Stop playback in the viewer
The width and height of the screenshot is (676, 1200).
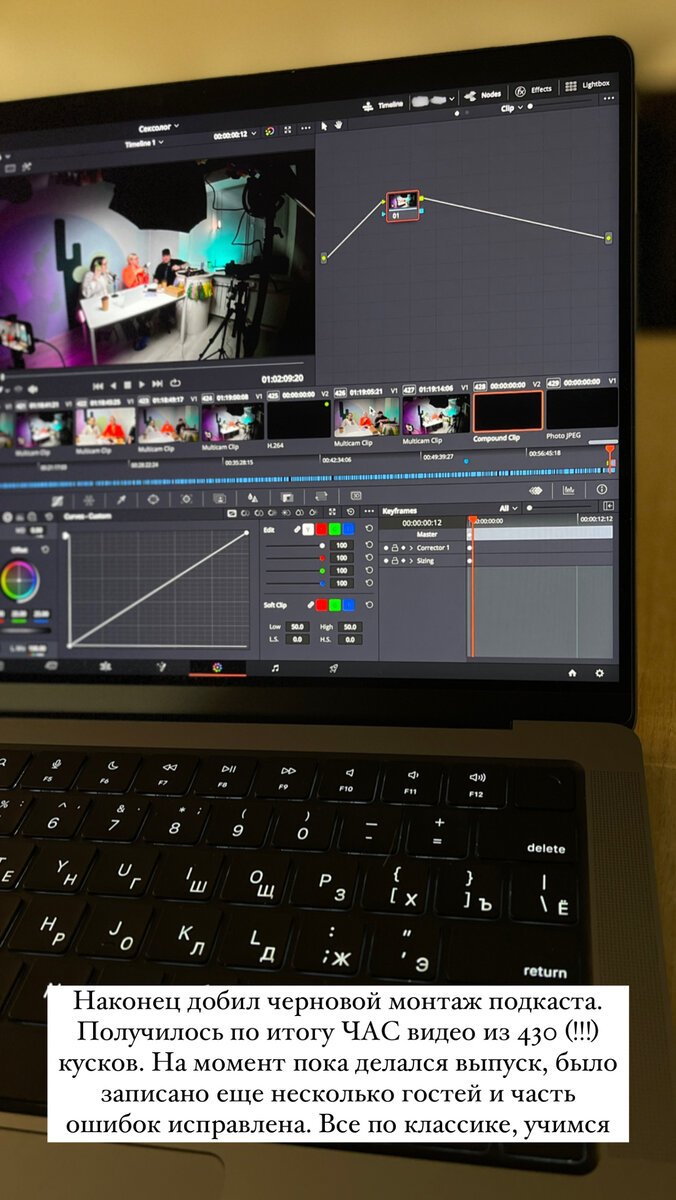click(128, 385)
